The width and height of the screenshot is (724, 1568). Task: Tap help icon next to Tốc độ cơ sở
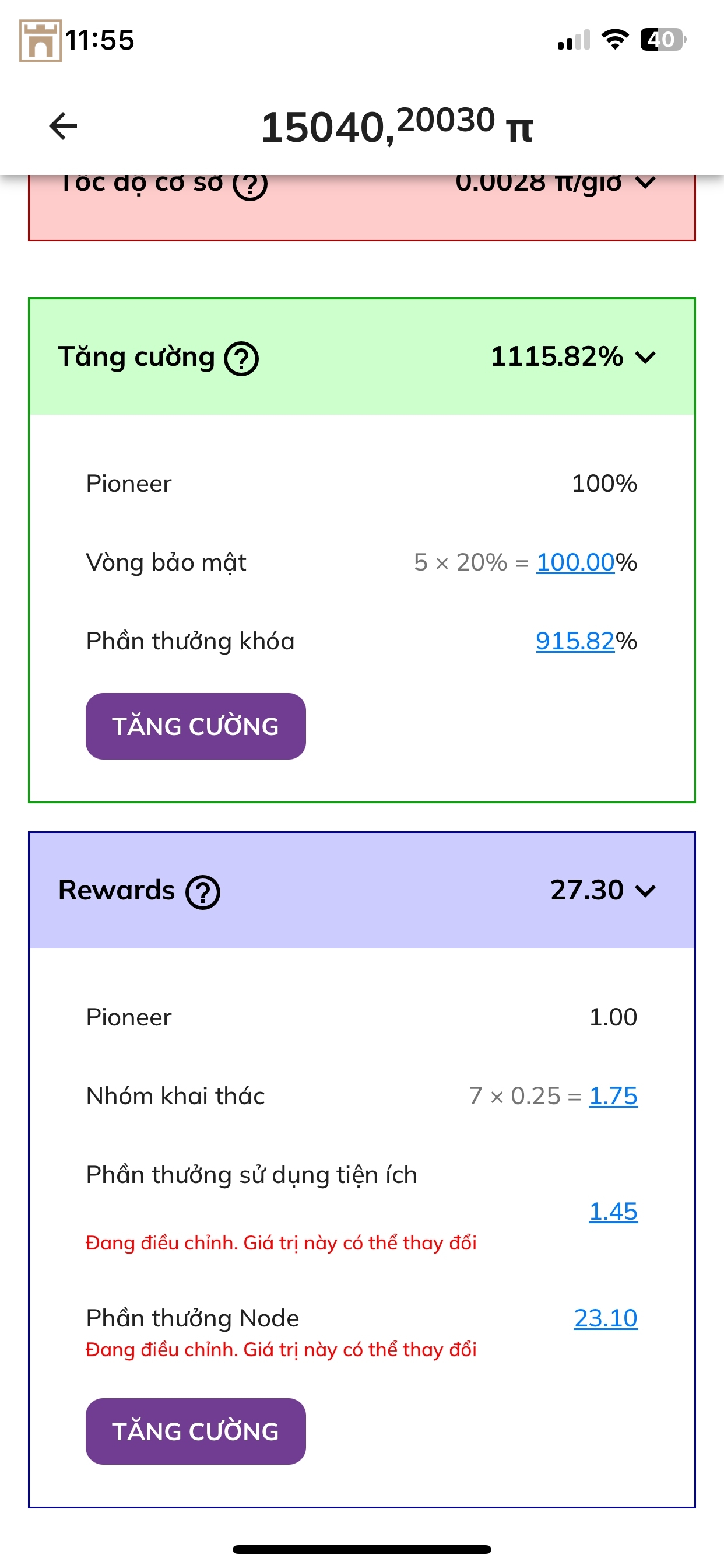(250, 184)
